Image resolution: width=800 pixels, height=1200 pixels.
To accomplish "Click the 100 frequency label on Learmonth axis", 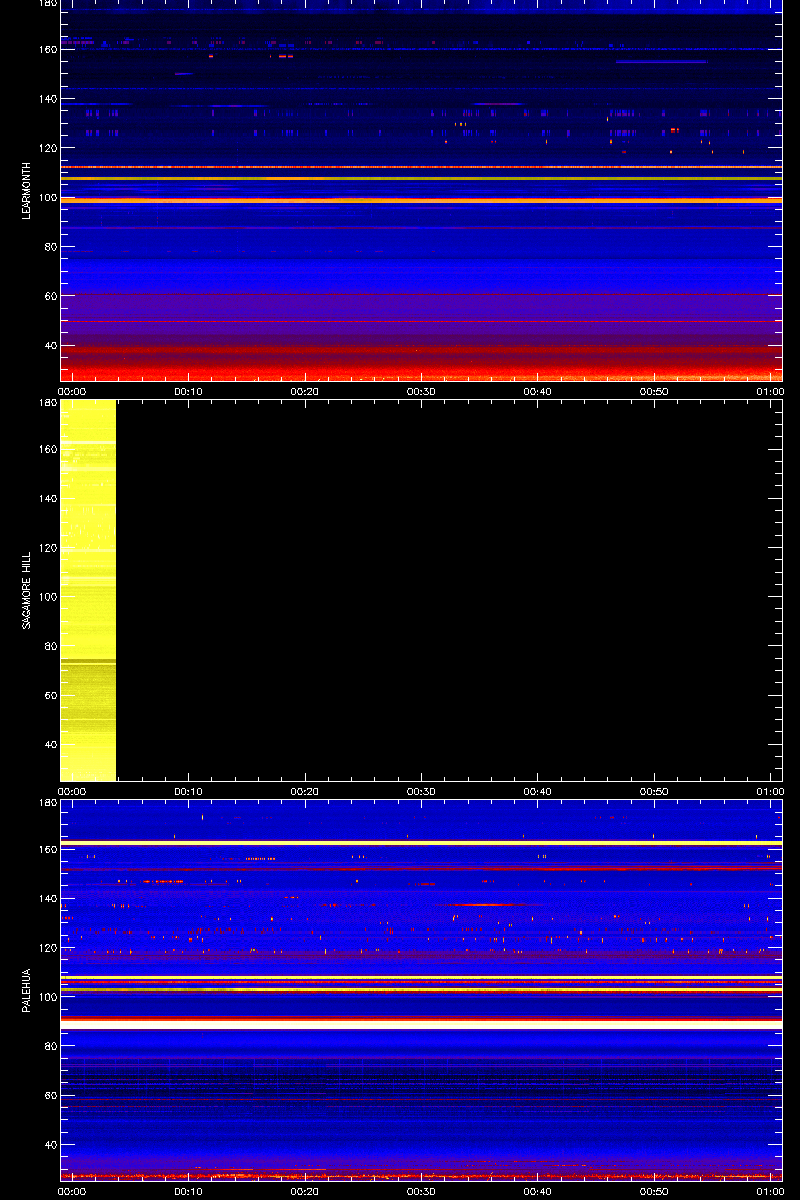I will 46,197.
